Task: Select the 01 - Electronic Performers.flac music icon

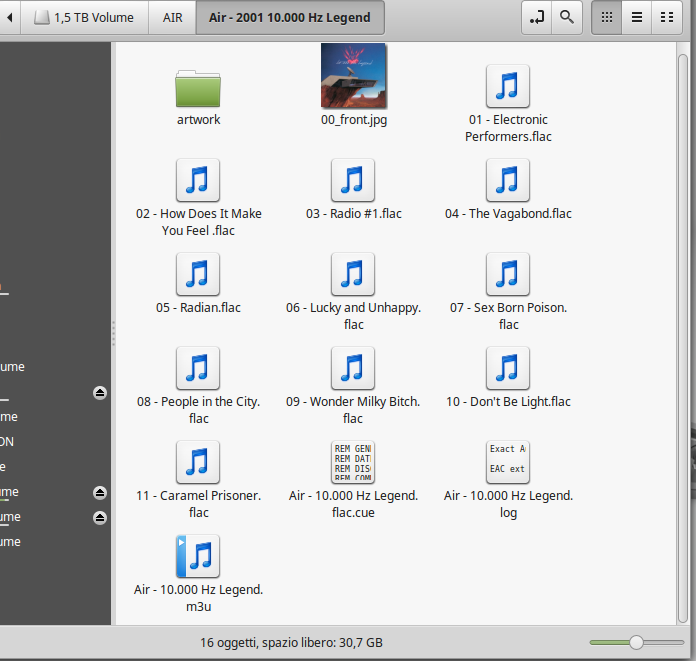Action: [x=508, y=86]
